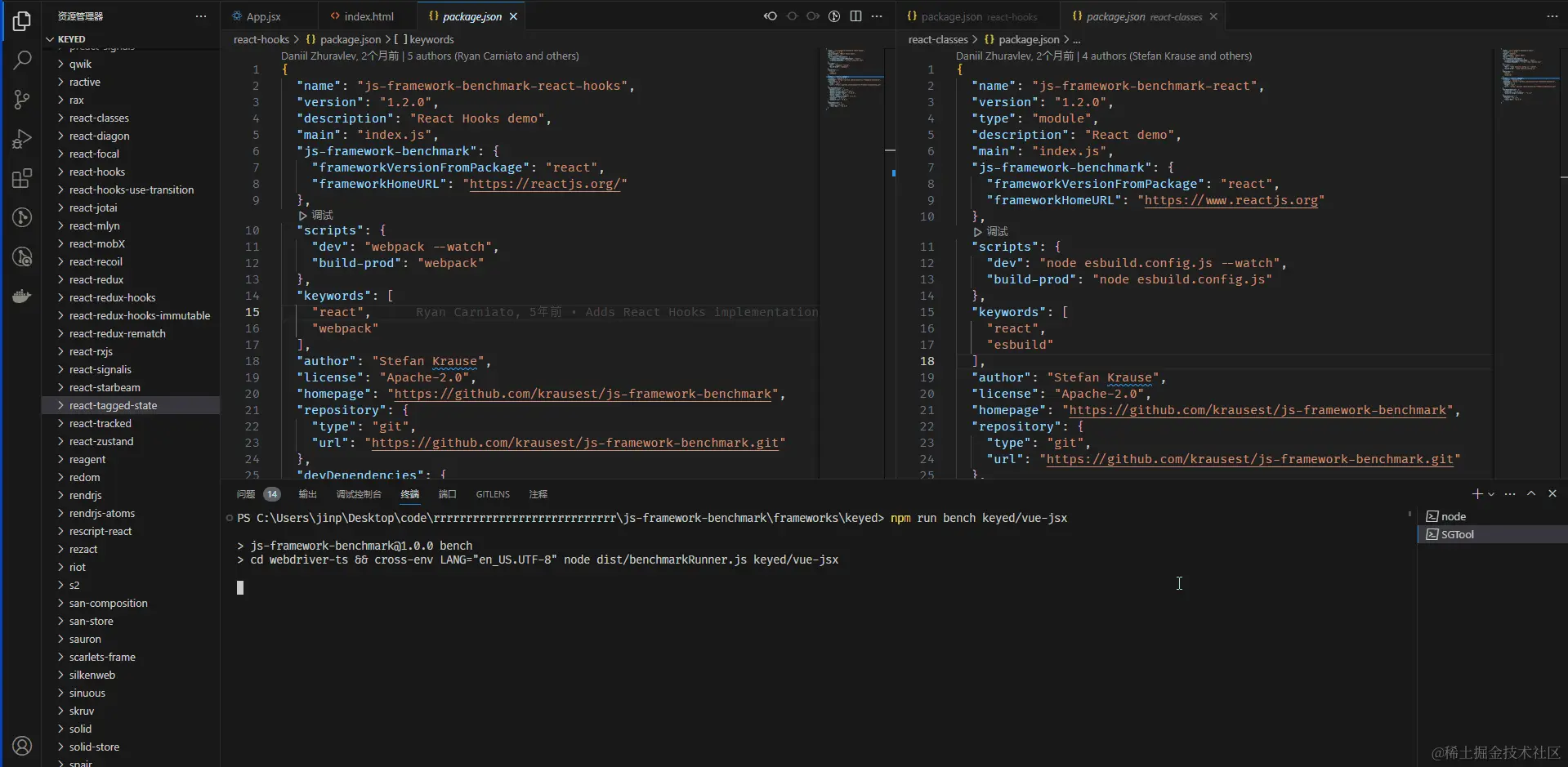Image resolution: width=1568 pixels, height=767 pixels.
Task: Navigate to previous change icon in editor toolbar
Action: (792, 16)
